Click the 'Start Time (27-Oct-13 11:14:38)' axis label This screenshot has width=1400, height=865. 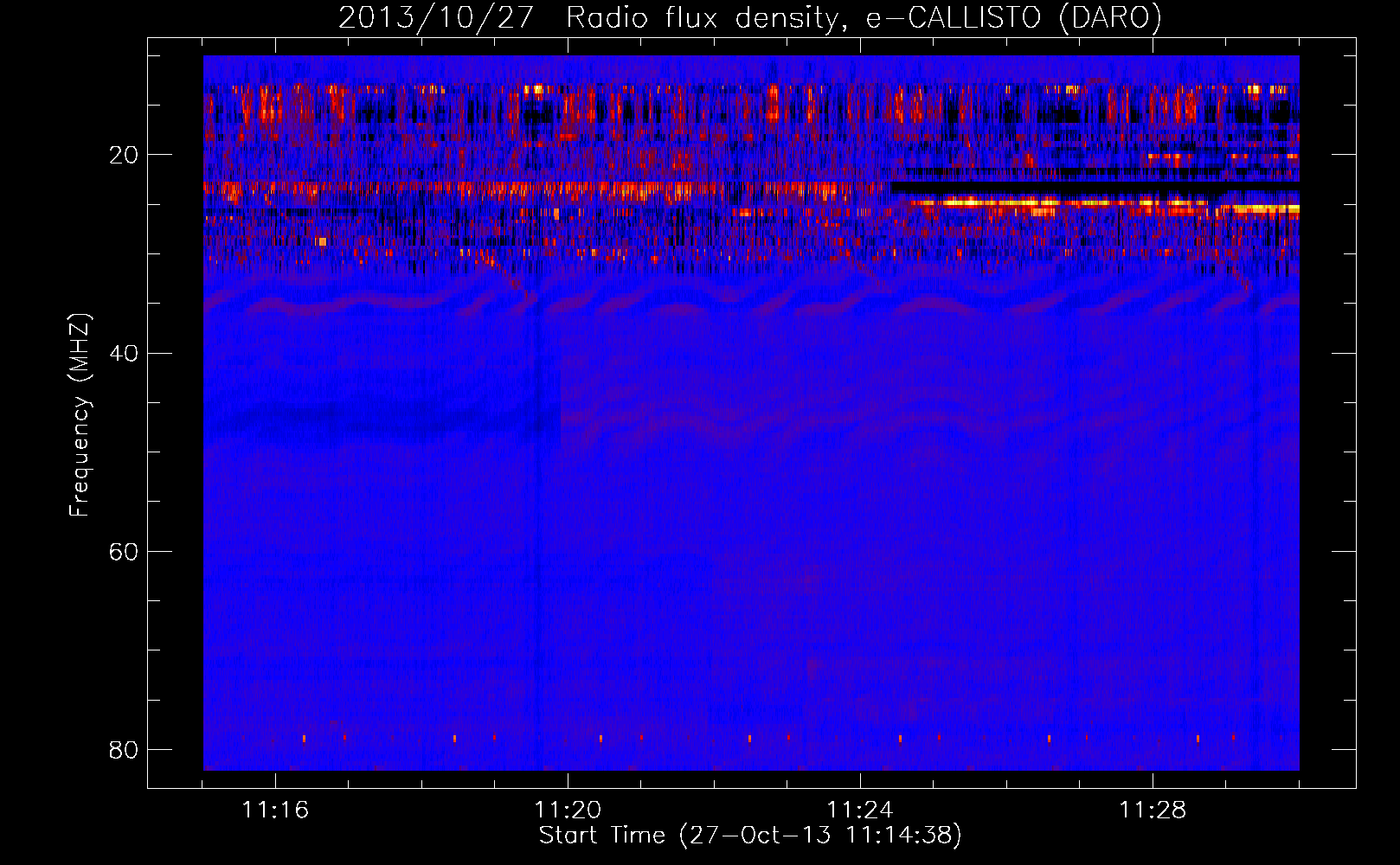(750, 836)
